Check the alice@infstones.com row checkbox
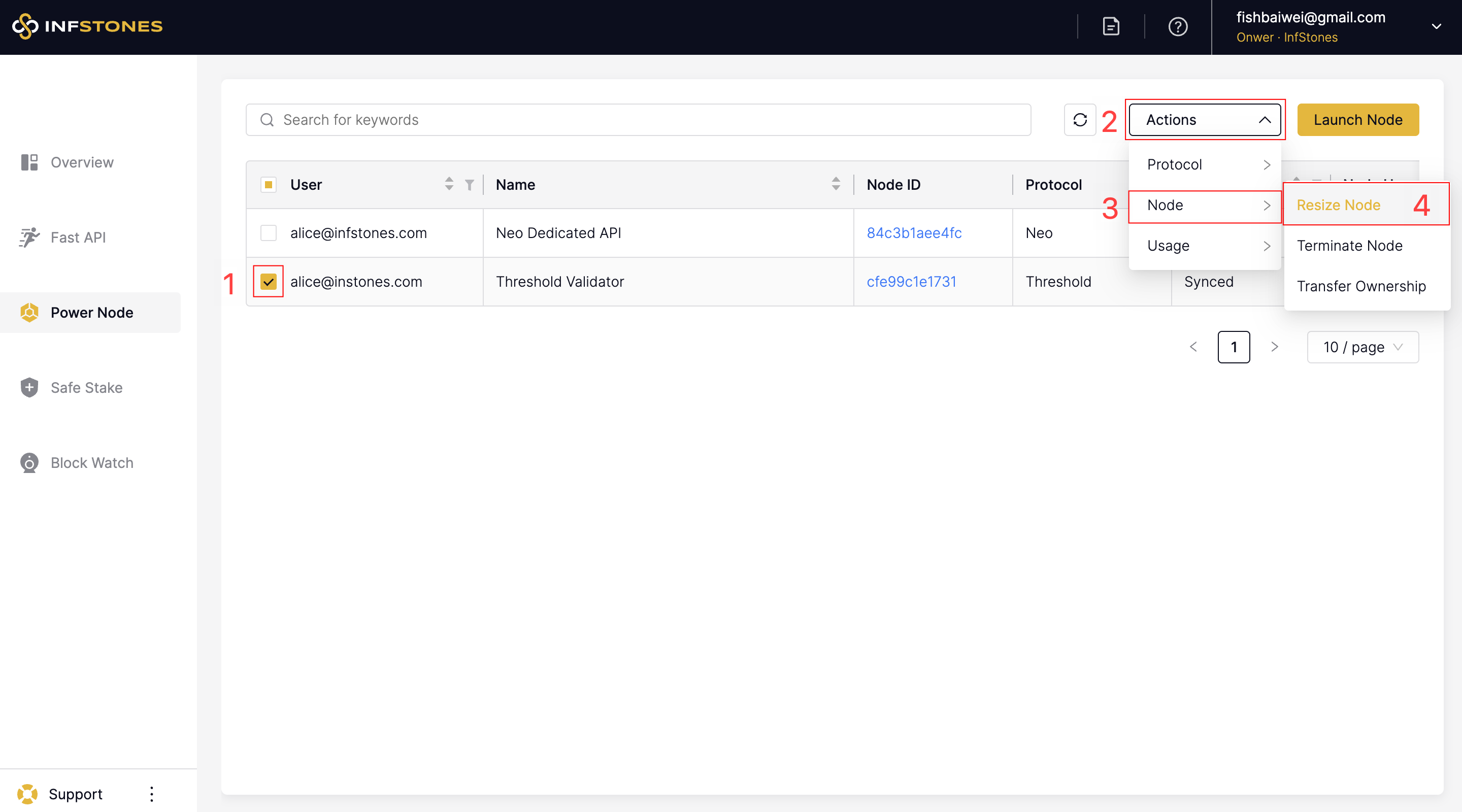1462x812 pixels. click(x=269, y=233)
